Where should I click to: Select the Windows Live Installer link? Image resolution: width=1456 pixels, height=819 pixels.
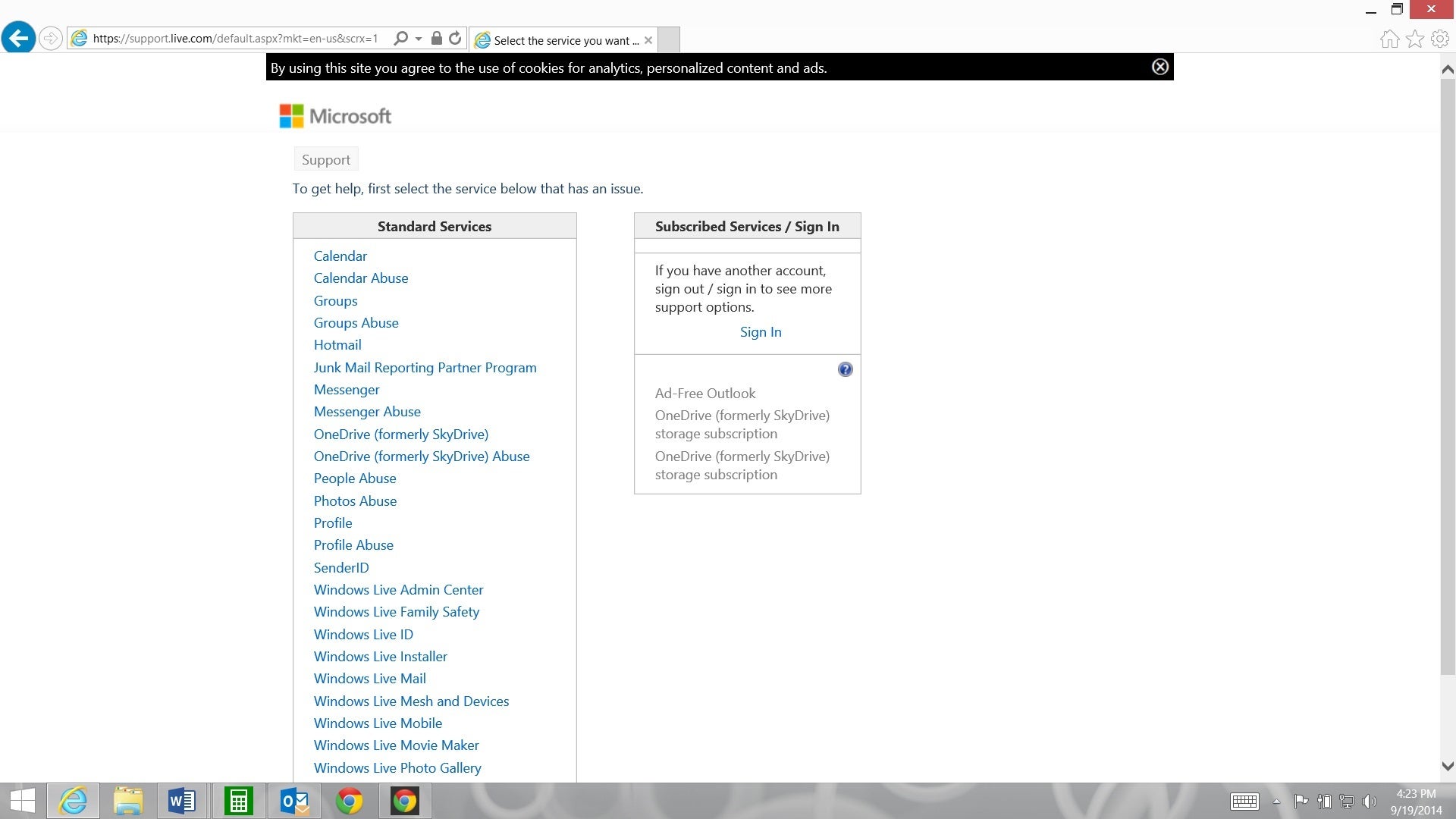(x=381, y=657)
